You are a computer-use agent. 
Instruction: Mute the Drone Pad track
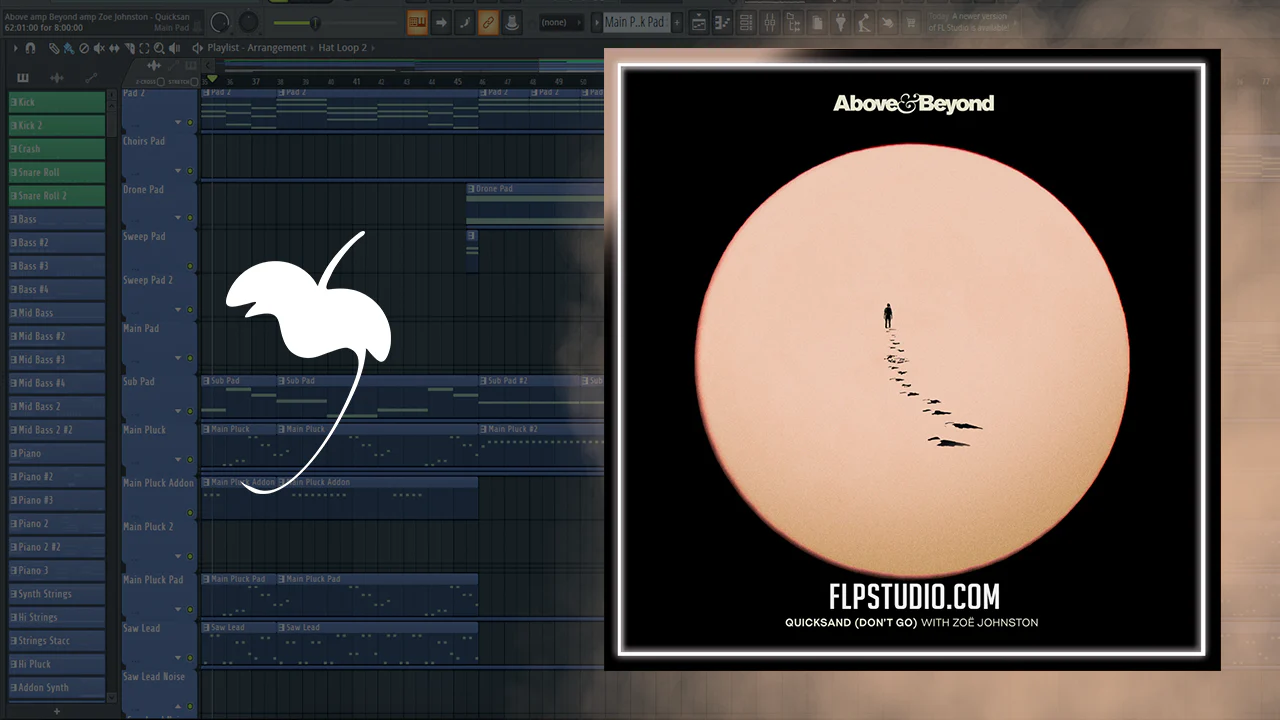pyautogui.click(x=190, y=219)
